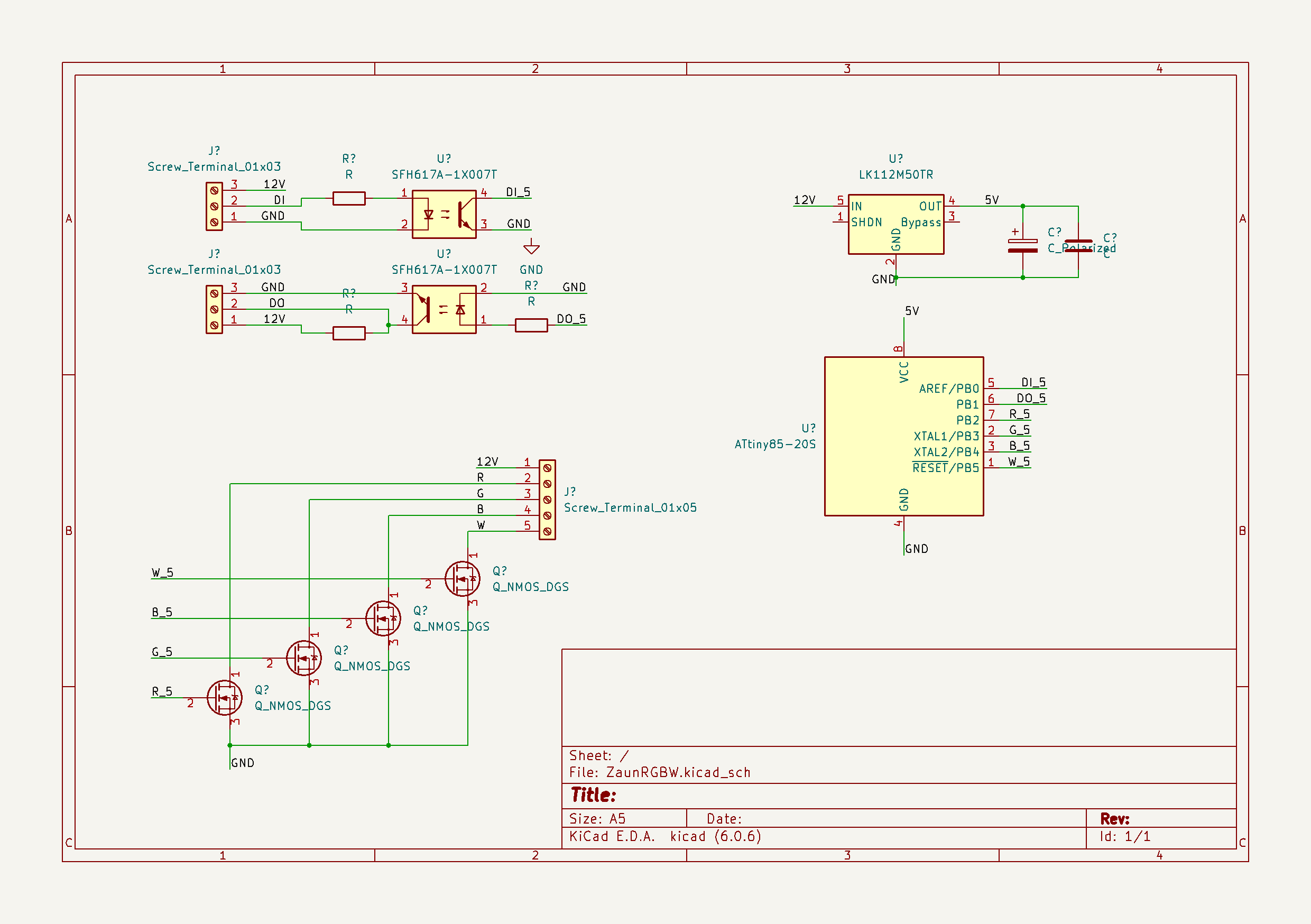The image size is (1311, 924).
Task: Click the File: ZaunRGBW.kicad_sch text
Action: coord(660,772)
